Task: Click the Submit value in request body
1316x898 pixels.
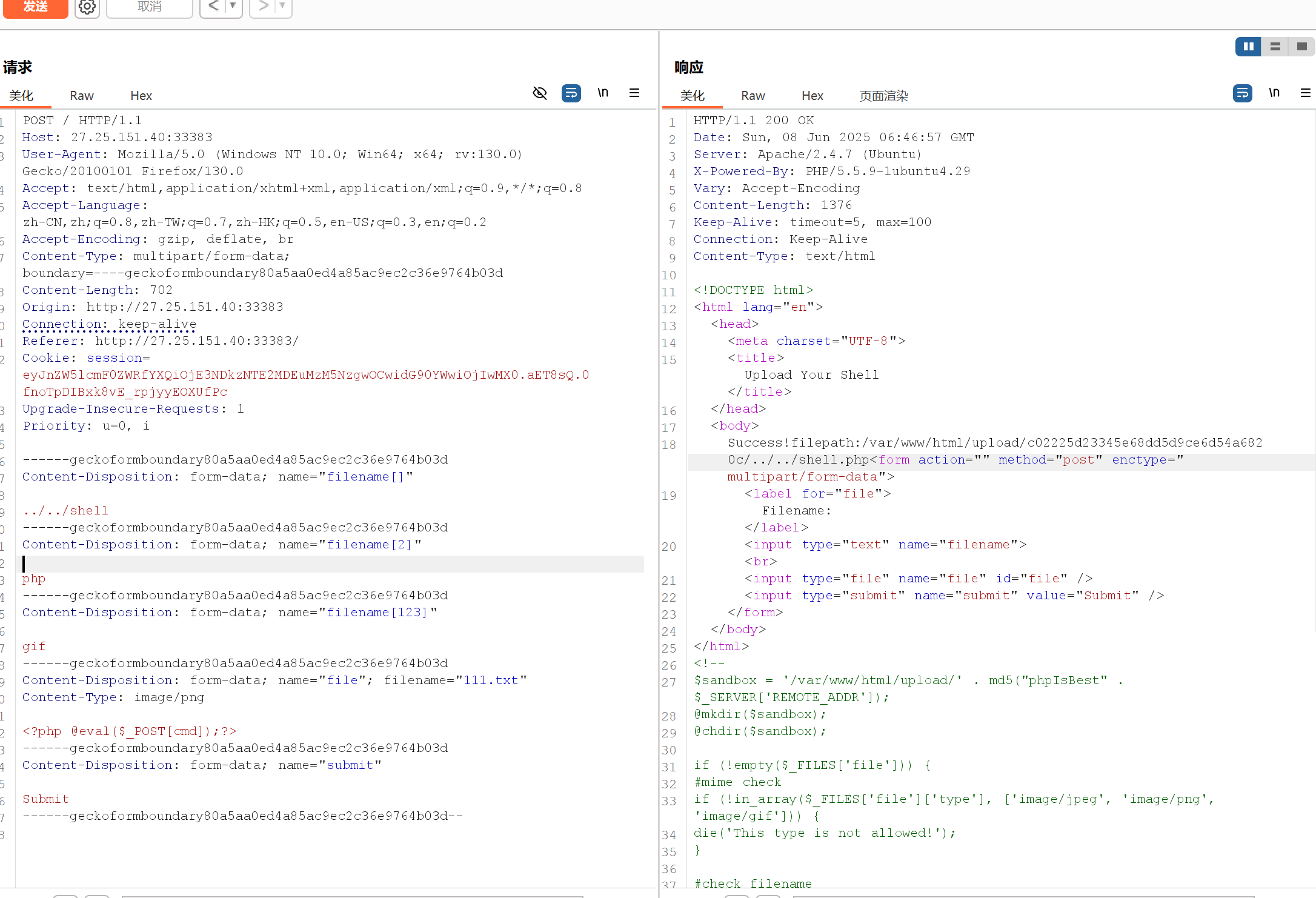Action: pyautogui.click(x=46, y=799)
